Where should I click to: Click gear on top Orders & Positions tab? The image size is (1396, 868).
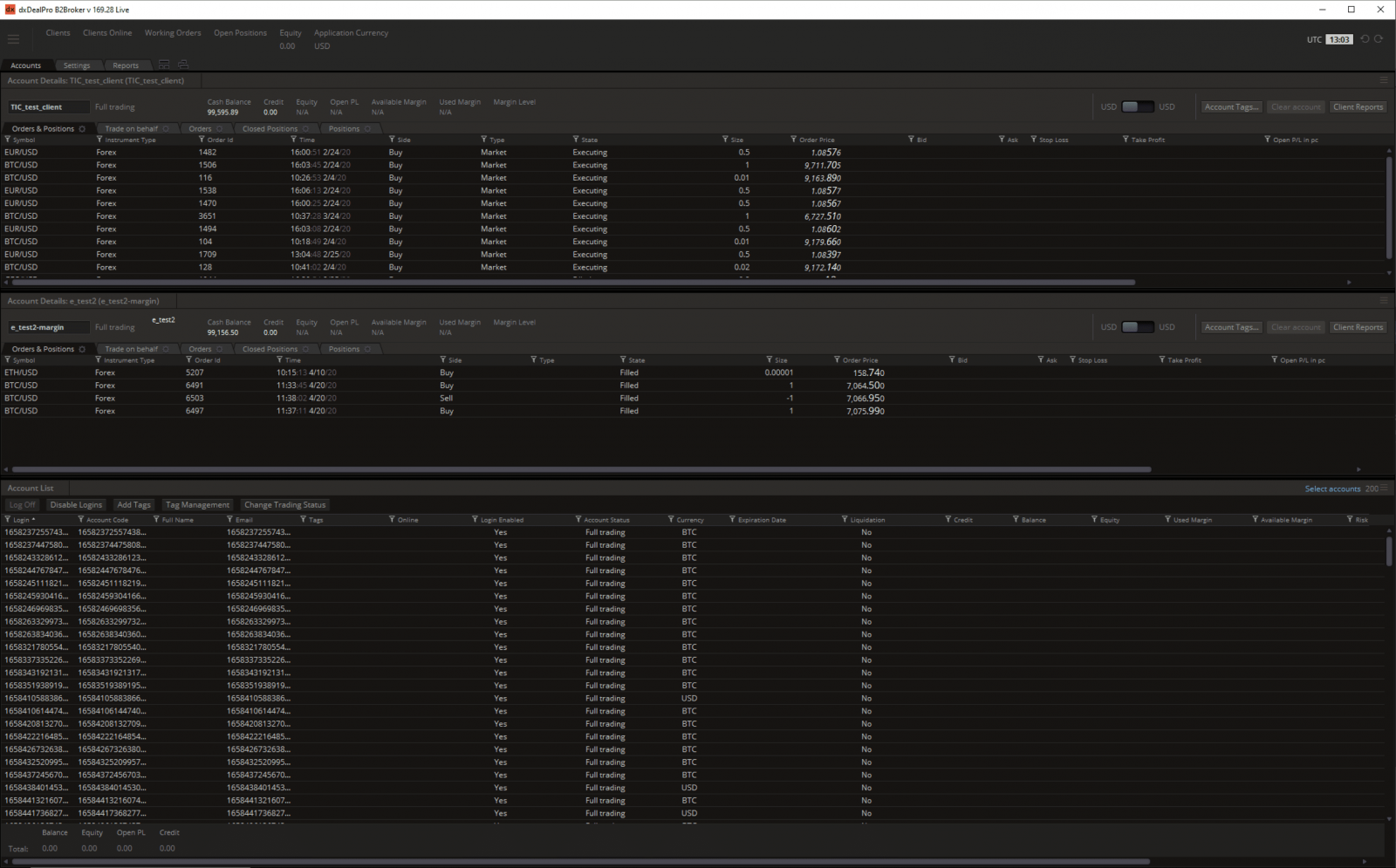83,129
